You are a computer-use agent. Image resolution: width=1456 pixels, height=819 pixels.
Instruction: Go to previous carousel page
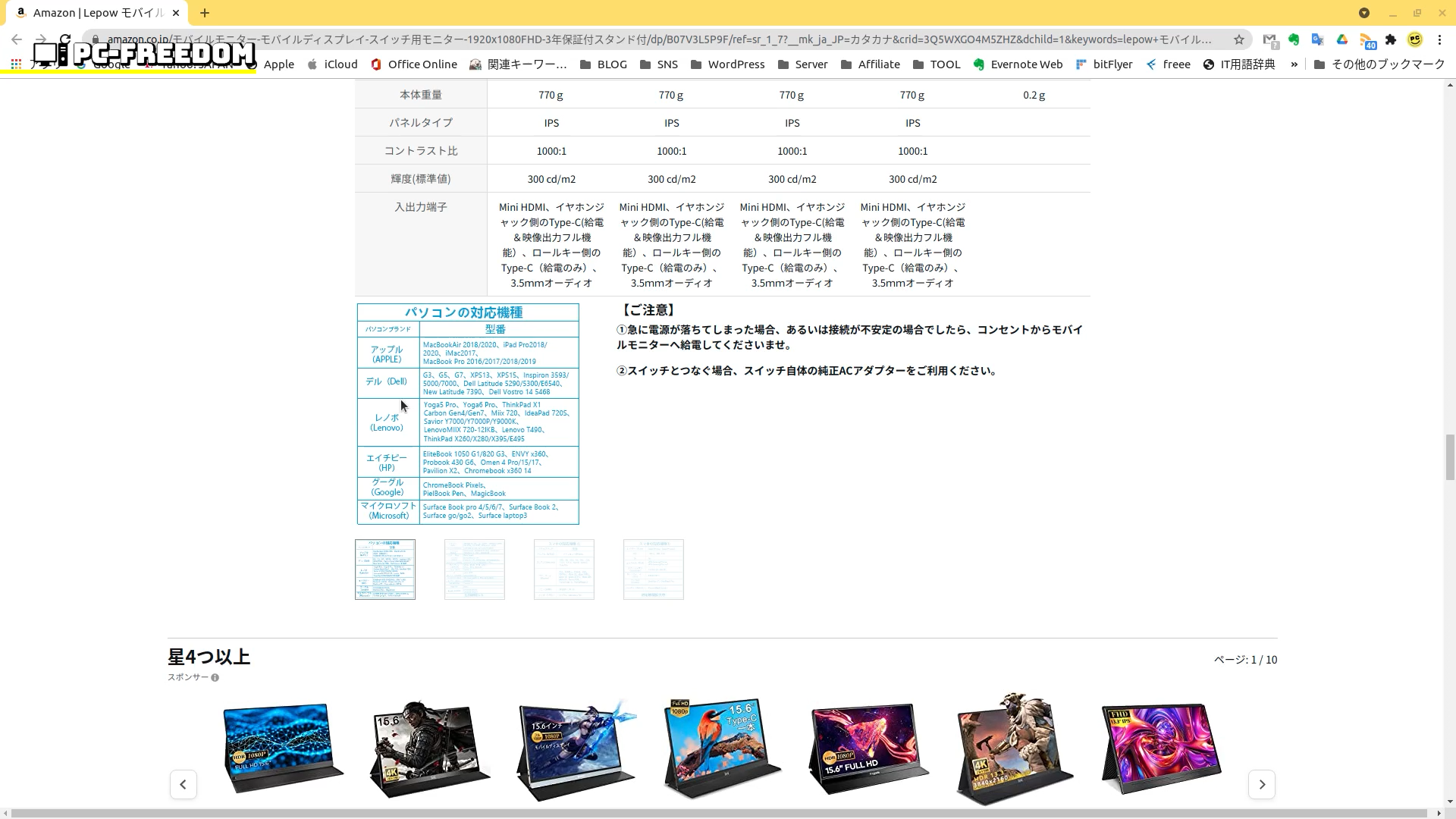point(183,784)
